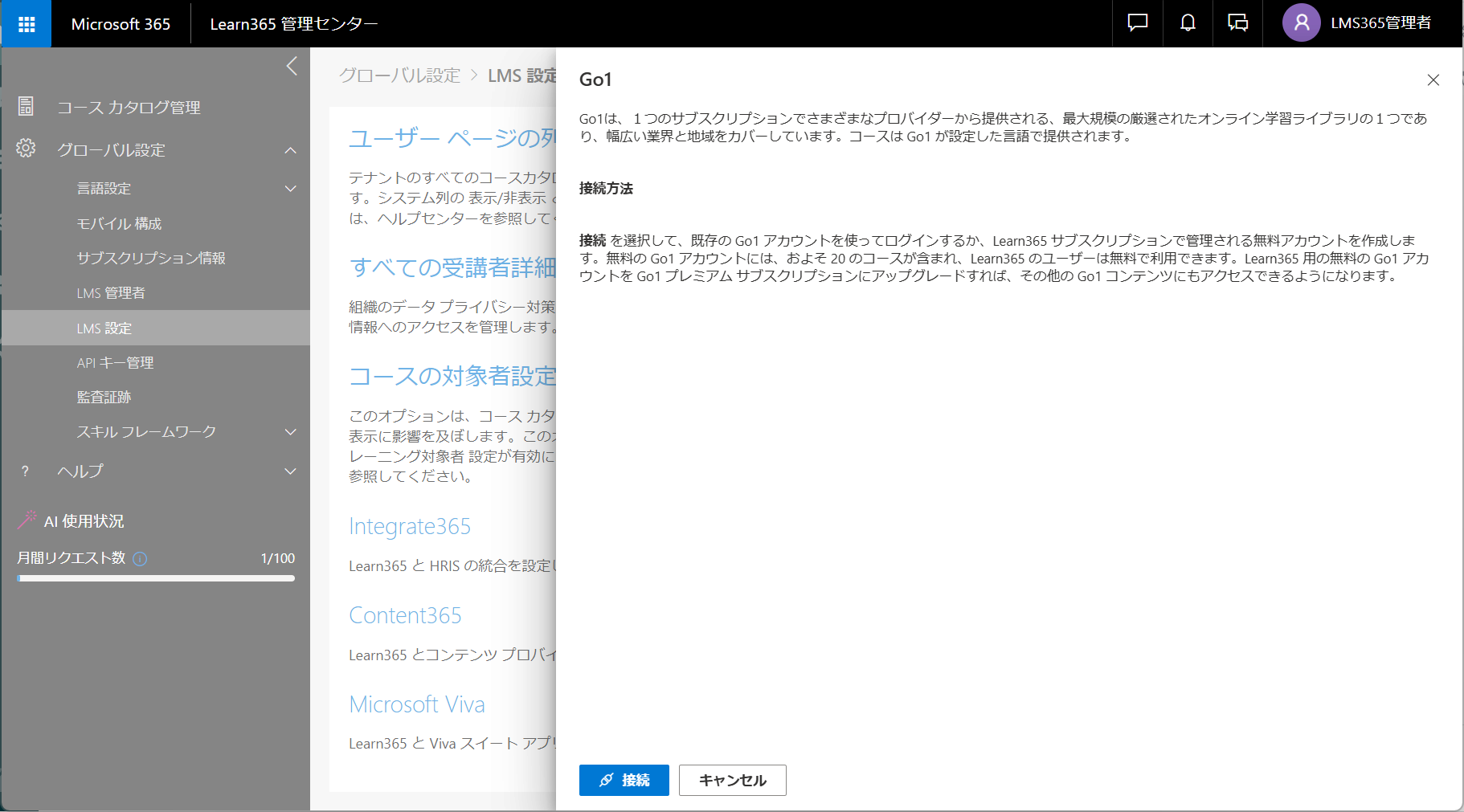Click the Learn365 管理センター title
Image resolution: width=1464 pixels, height=812 pixels.
(294, 24)
